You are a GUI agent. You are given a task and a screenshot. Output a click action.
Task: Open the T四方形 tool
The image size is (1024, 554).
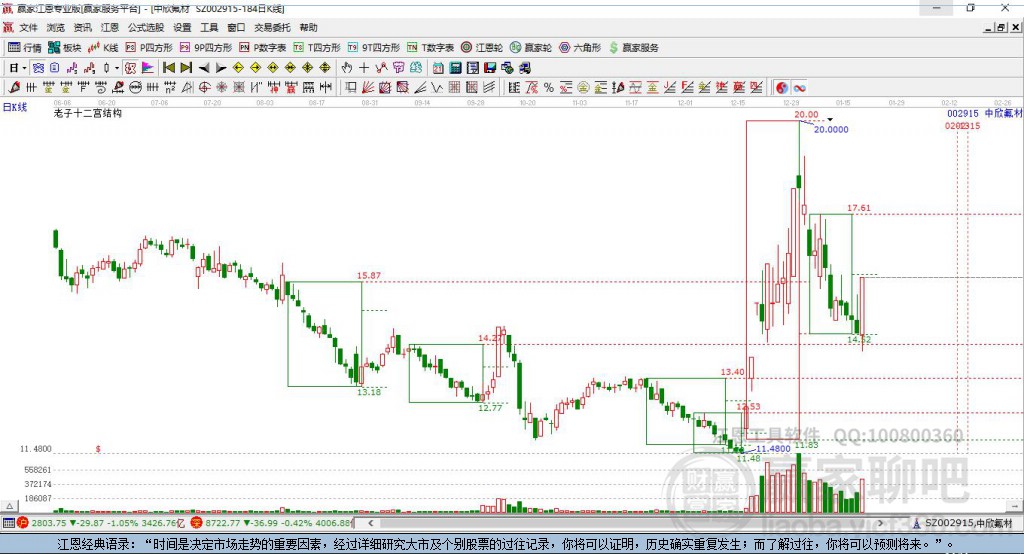click(x=317, y=48)
